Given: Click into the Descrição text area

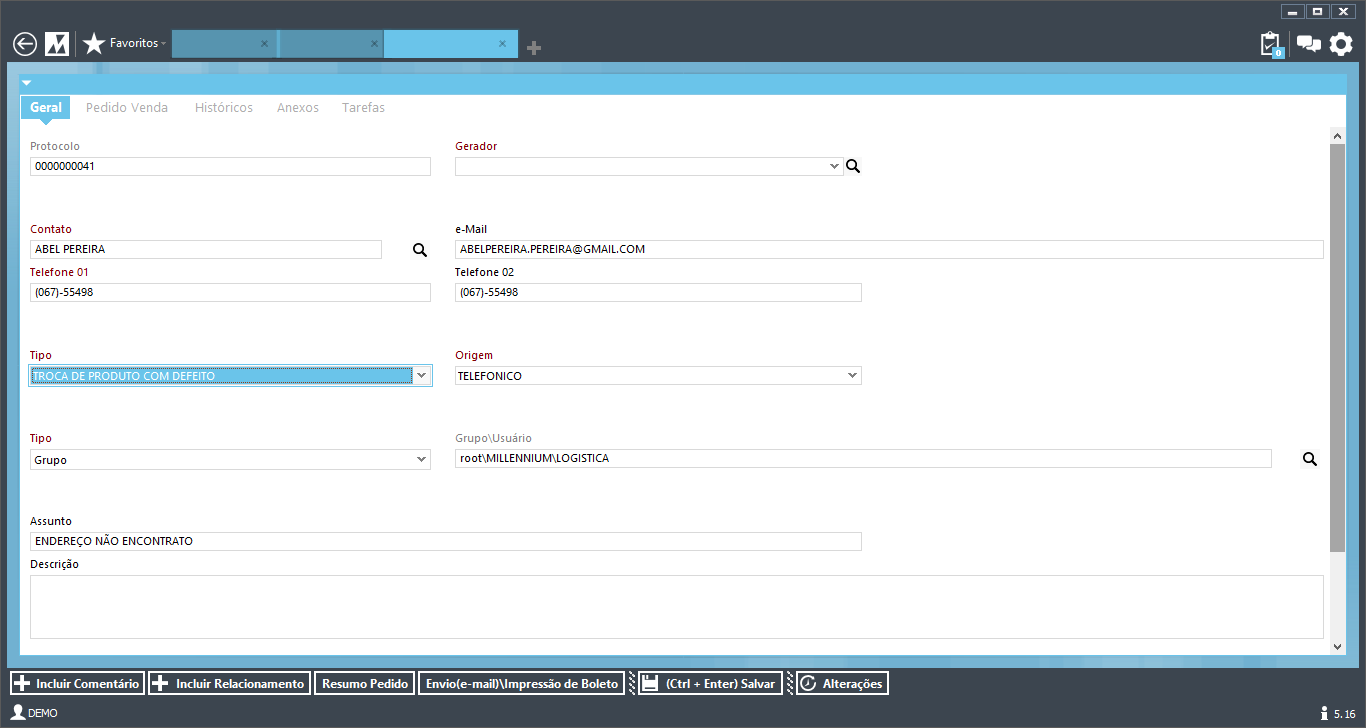Looking at the screenshot, I should coord(676,606).
